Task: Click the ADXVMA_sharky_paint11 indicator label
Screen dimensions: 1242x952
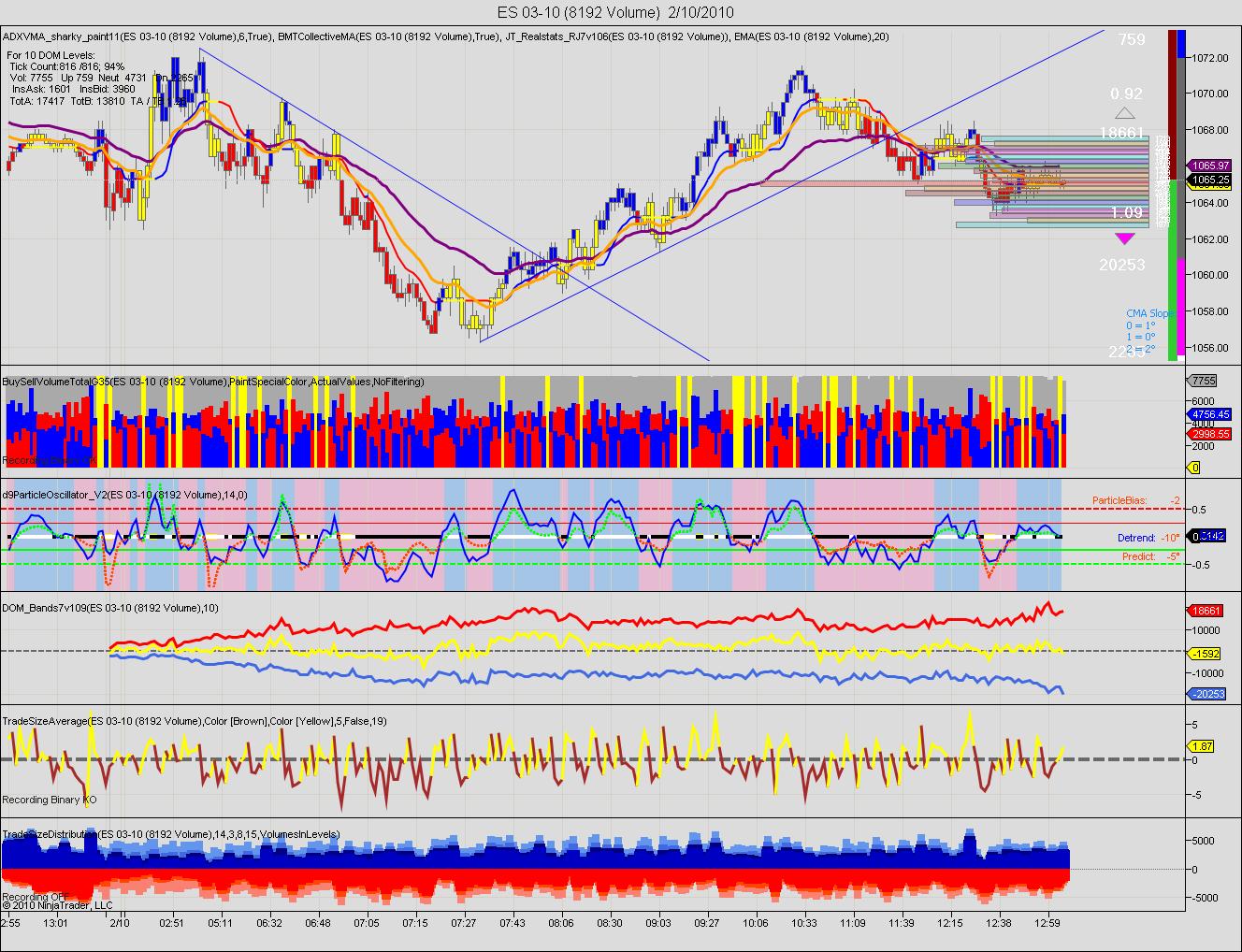Action: [138, 36]
